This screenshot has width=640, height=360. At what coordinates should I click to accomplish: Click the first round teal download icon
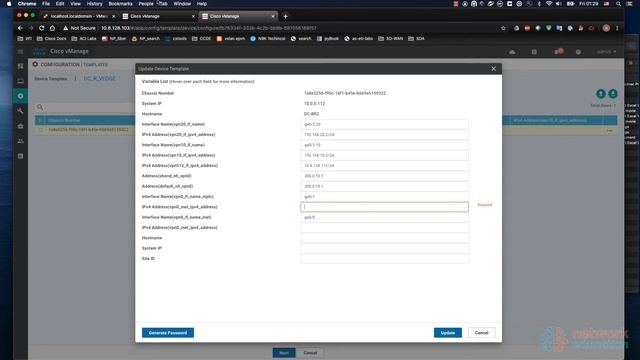[x=601, y=94]
